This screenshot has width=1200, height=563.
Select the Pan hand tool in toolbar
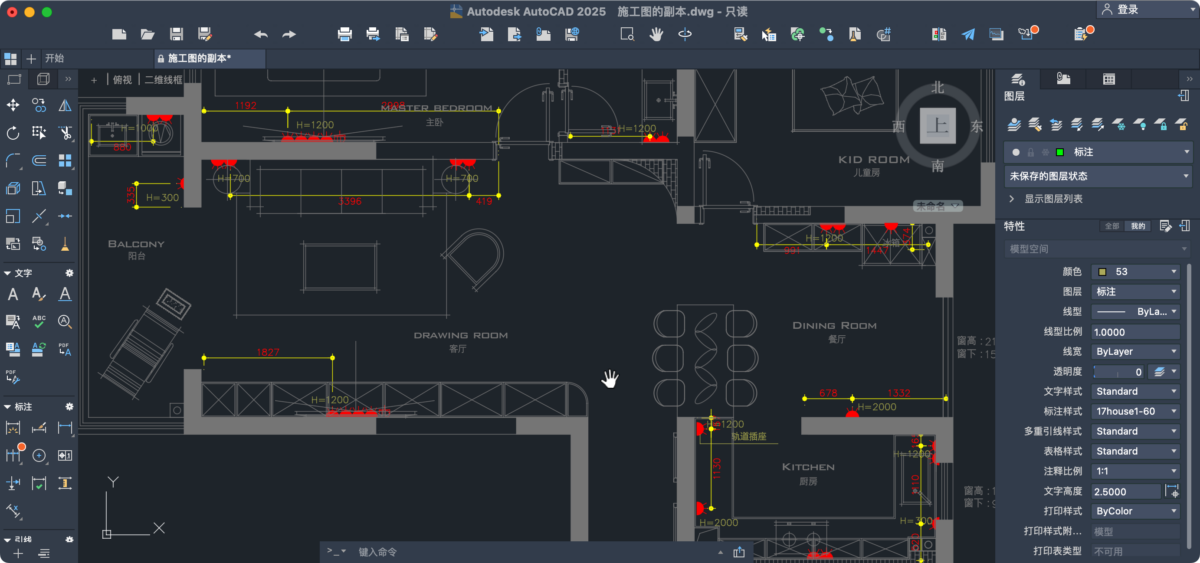pyautogui.click(x=656, y=34)
